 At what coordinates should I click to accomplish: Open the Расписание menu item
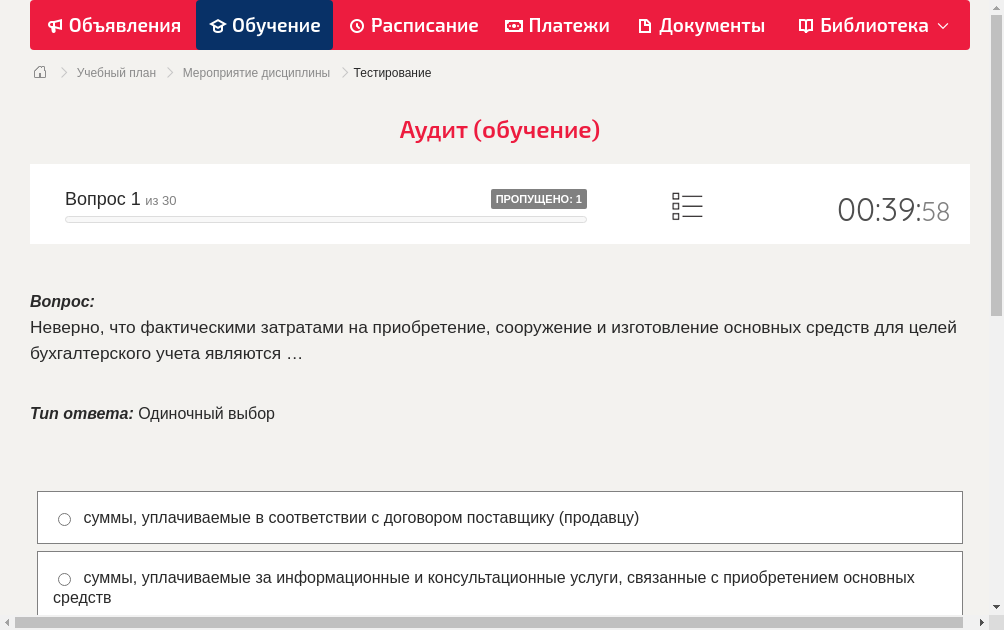click(x=413, y=25)
